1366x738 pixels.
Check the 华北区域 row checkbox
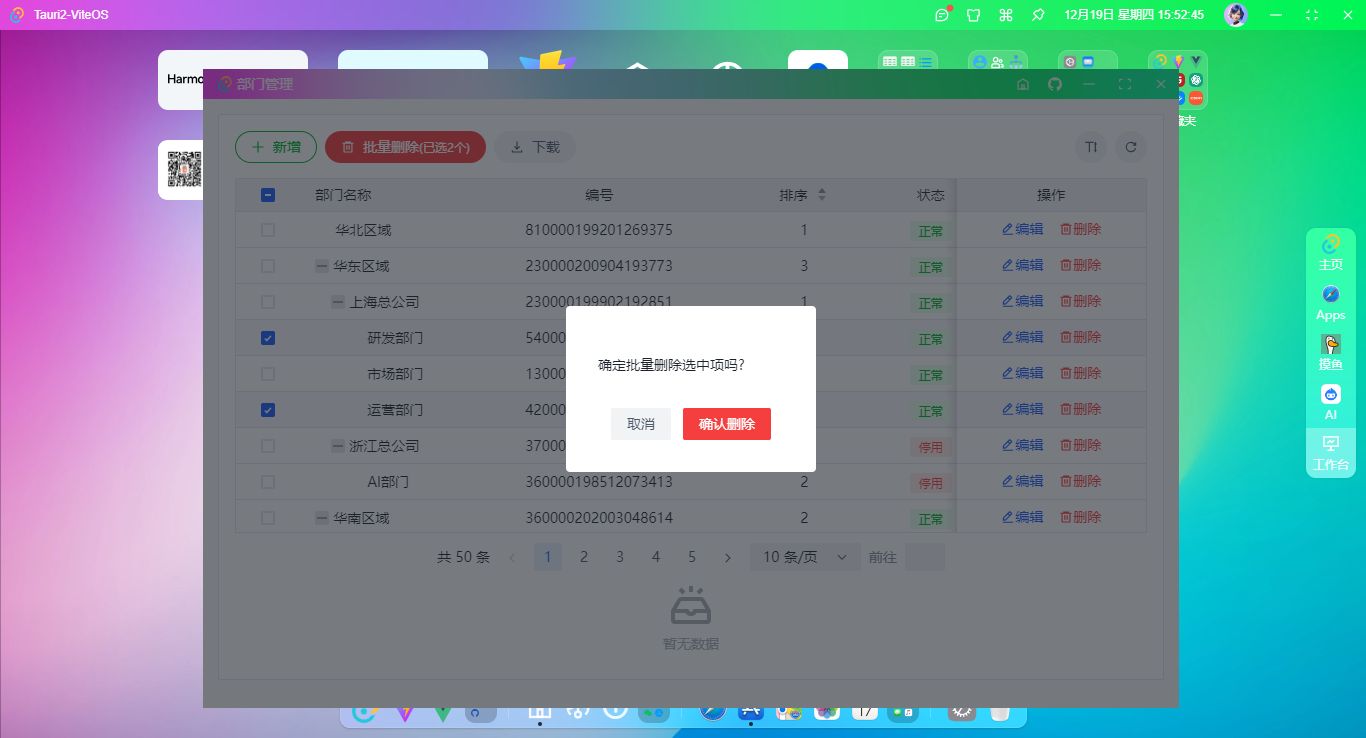pos(267,230)
